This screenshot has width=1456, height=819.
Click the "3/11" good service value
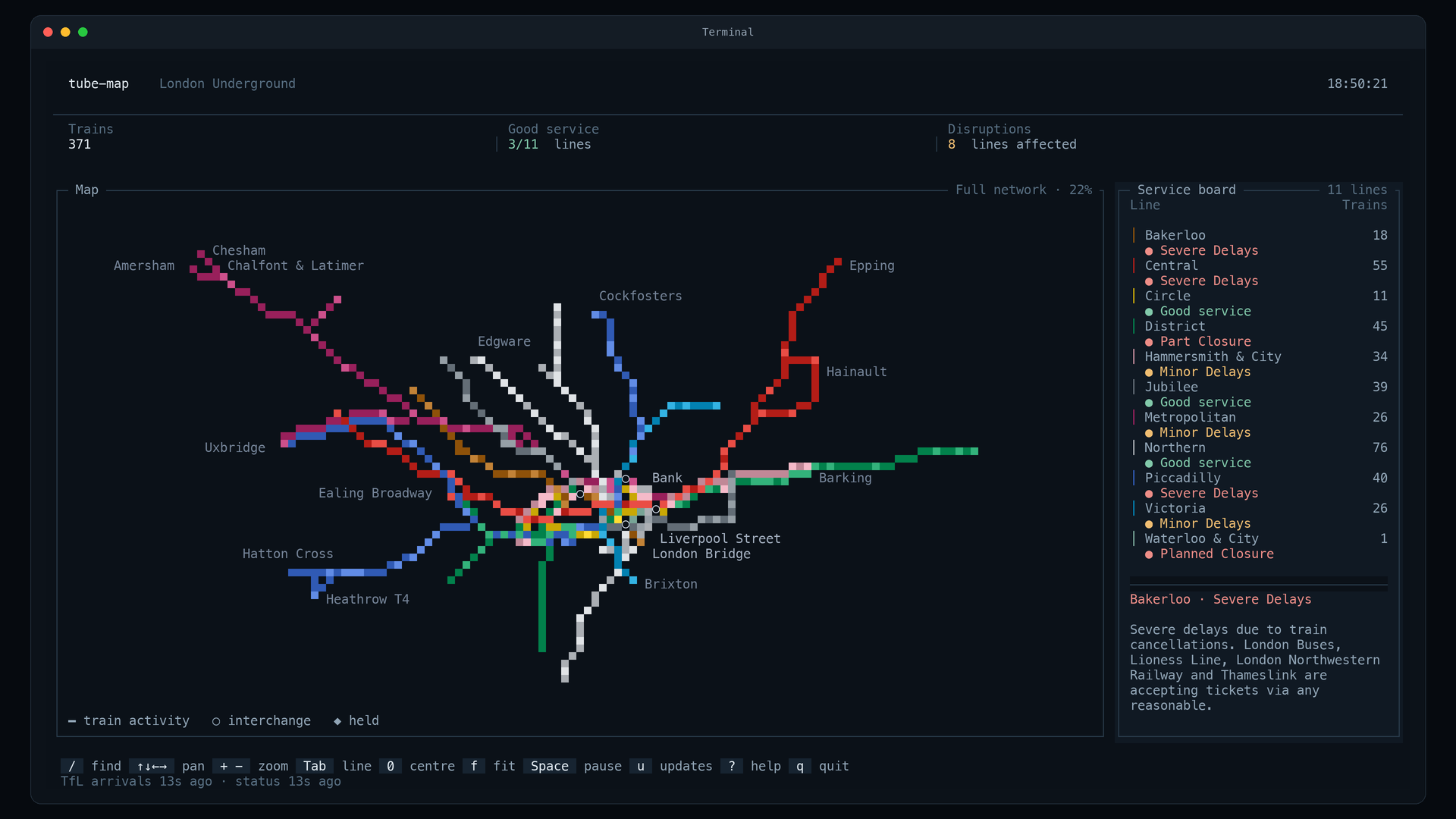[523, 144]
